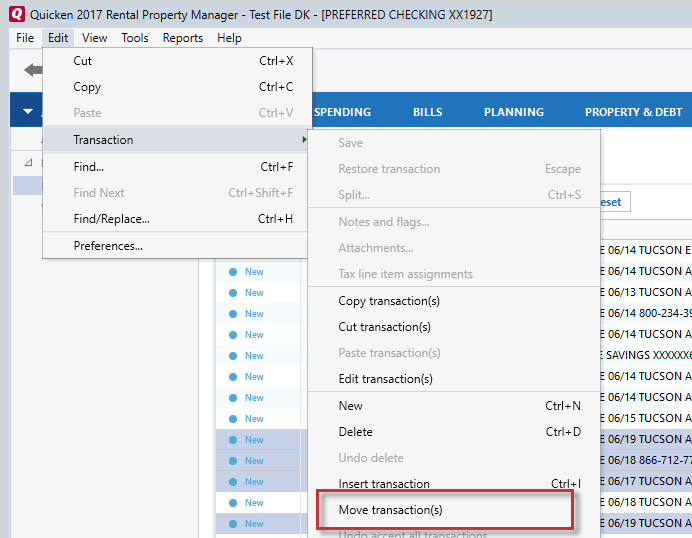Open the Reports menu
The height and width of the screenshot is (538, 692).
(182, 38)
